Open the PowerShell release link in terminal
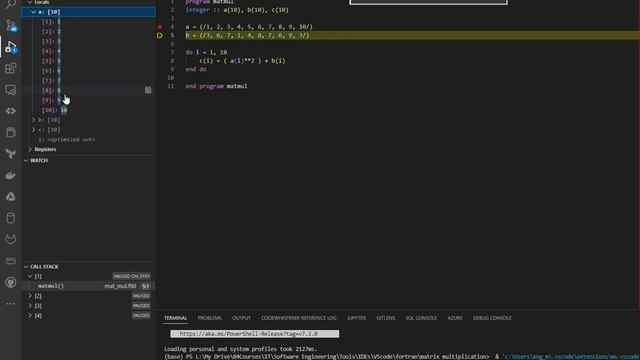 (249, 334)
